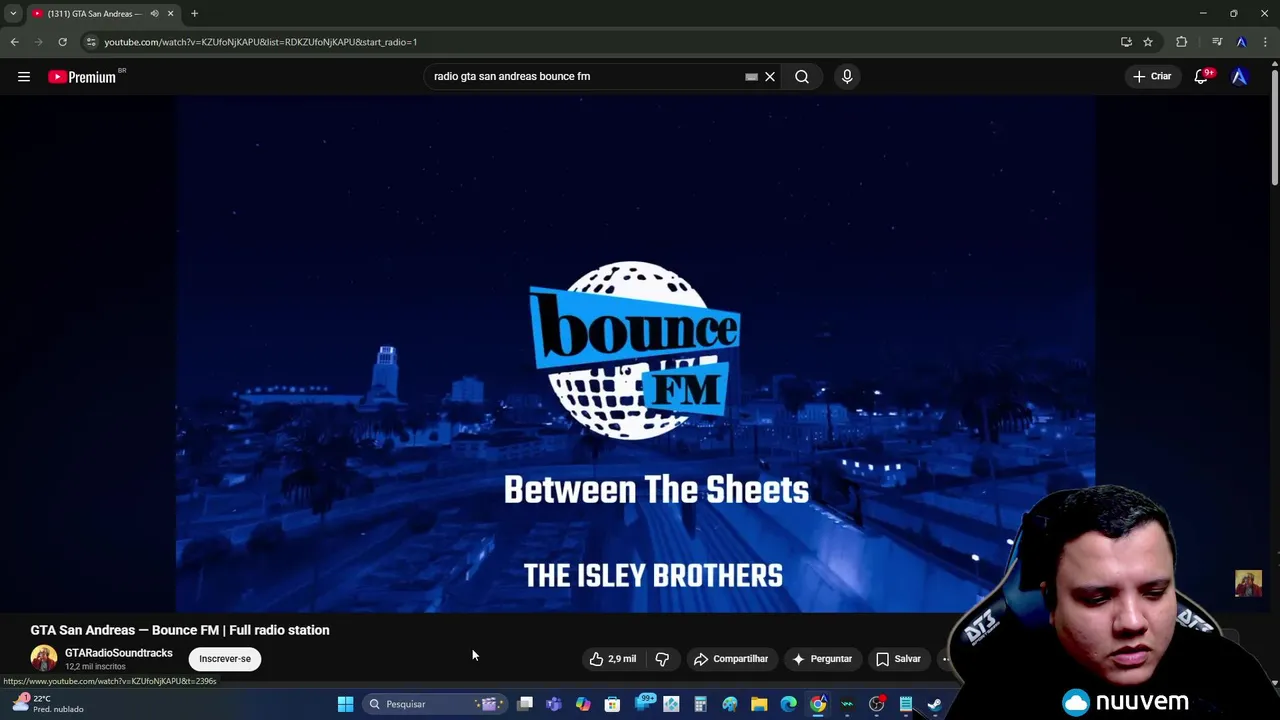1280x720 pixels.
Task: Open Task View on the taskbar
Action: click(525, 704)
